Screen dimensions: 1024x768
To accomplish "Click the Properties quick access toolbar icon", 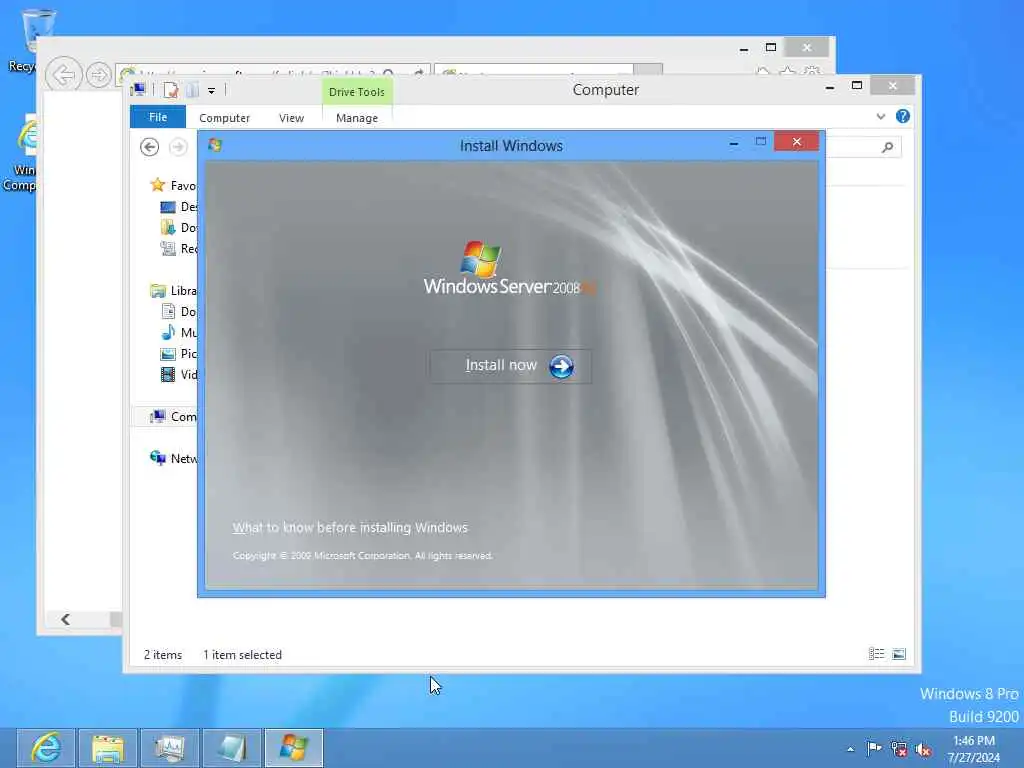I will coord(171,90).
